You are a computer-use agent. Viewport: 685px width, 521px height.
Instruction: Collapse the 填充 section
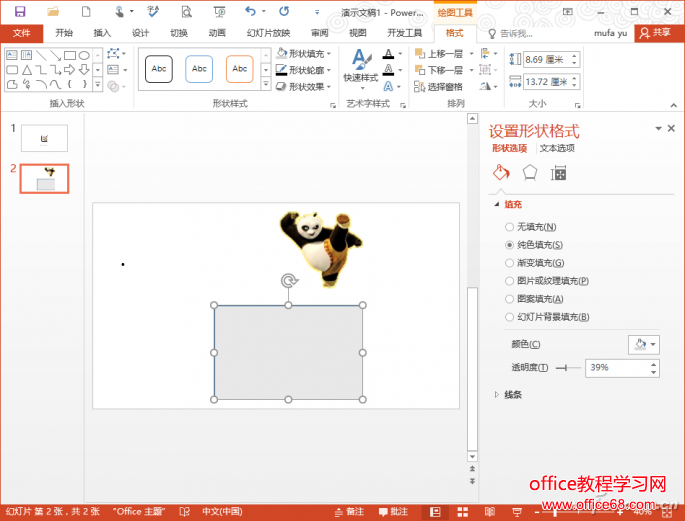click(x=497, y=204)
